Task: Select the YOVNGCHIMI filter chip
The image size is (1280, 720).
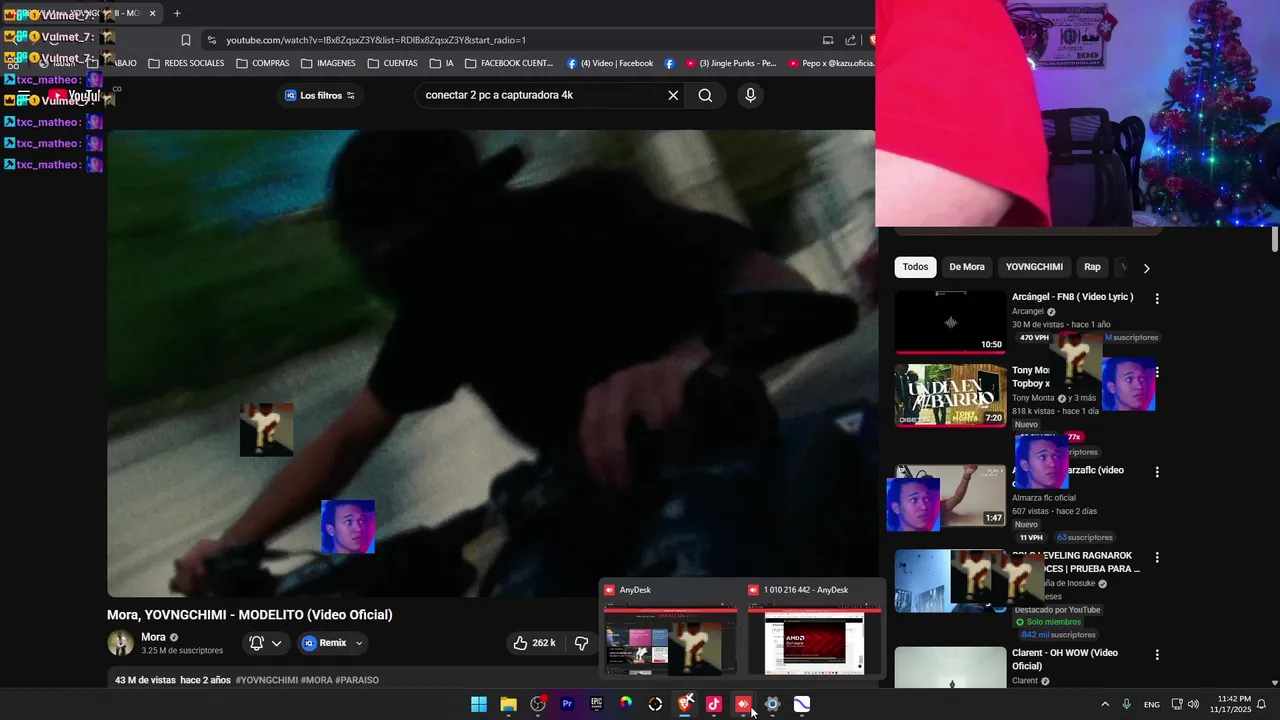Action: 1034,267
